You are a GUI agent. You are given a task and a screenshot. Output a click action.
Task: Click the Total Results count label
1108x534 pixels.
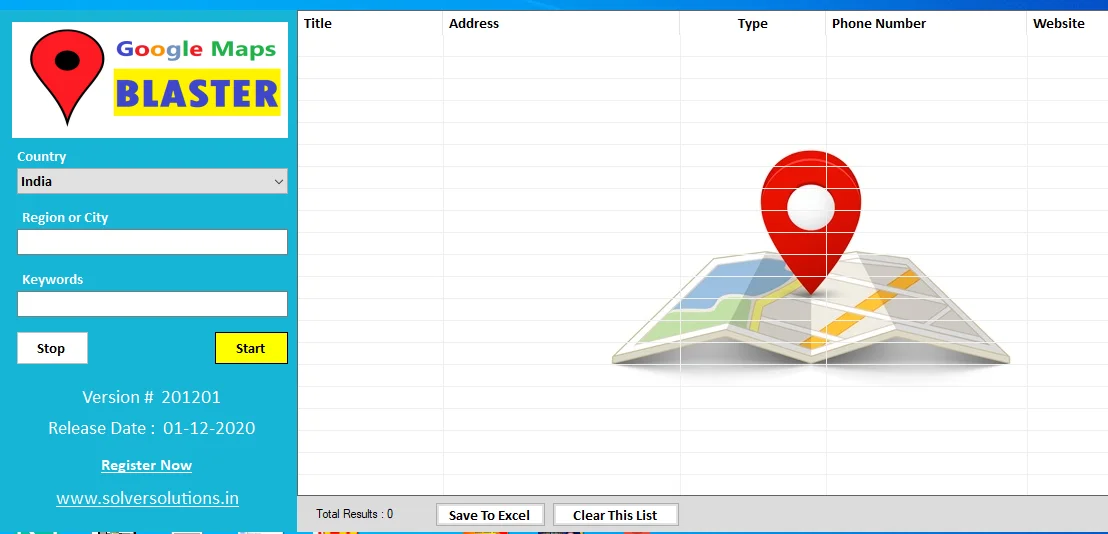[354, 514]
